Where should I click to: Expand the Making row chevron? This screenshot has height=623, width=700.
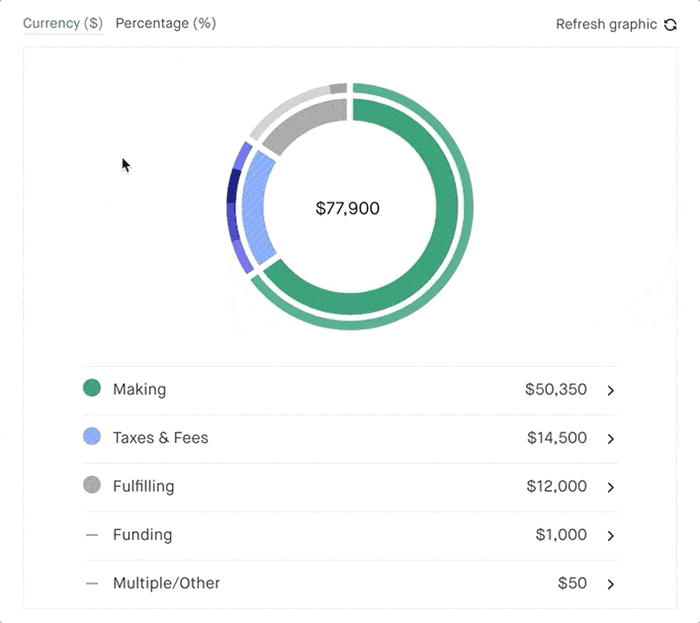pos(611,390)
